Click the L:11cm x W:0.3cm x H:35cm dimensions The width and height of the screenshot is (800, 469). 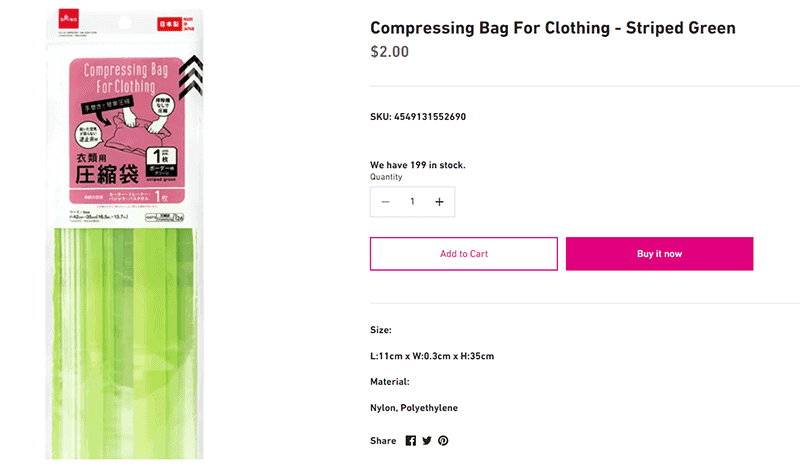(x=432, y=356)
